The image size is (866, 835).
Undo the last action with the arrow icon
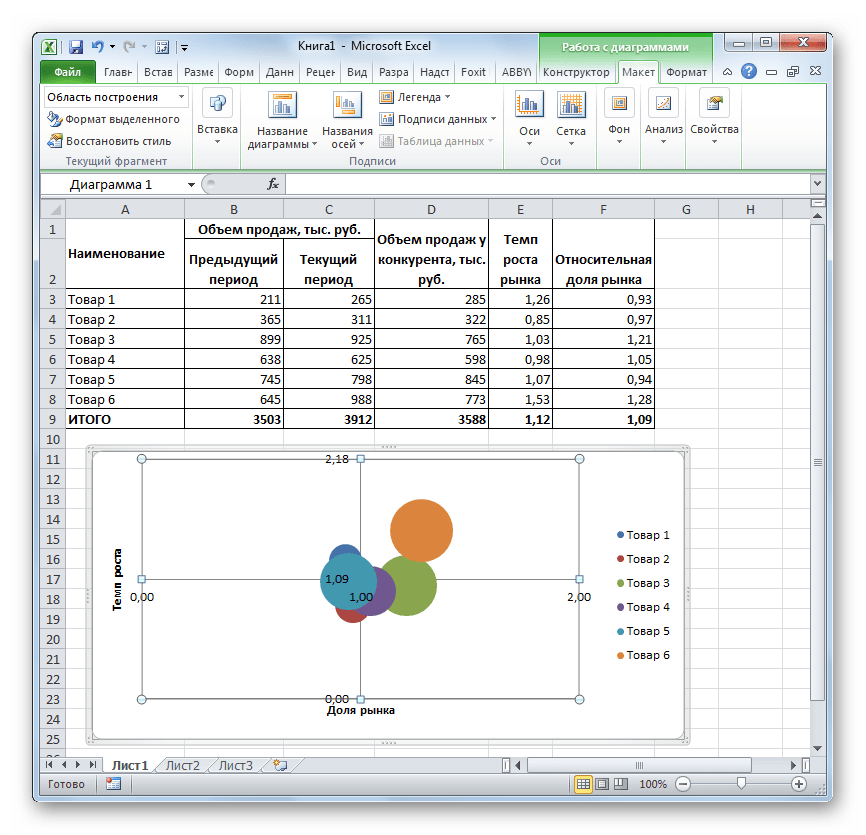pyautogui.click(x=98, y=47)
